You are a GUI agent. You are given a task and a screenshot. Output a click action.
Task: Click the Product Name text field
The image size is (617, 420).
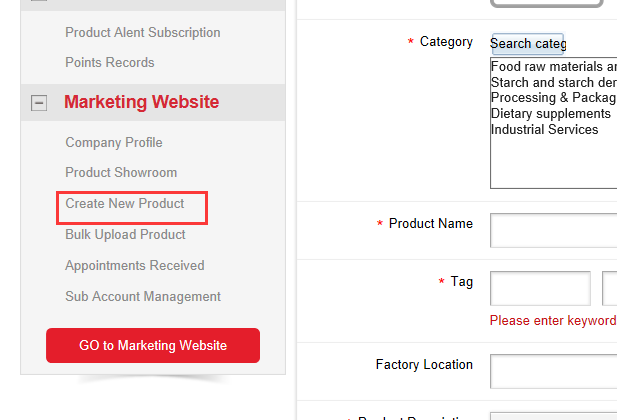point(554,230)
